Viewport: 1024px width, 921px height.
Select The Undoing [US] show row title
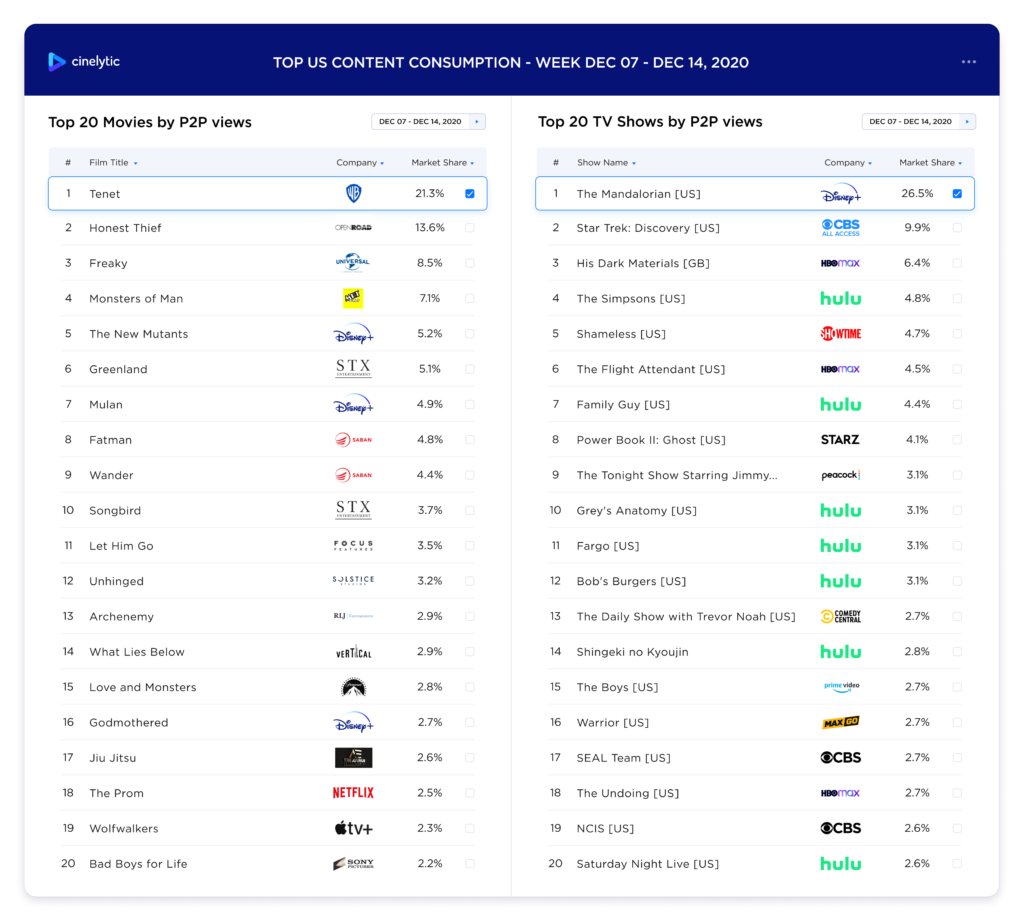[628, 793]
